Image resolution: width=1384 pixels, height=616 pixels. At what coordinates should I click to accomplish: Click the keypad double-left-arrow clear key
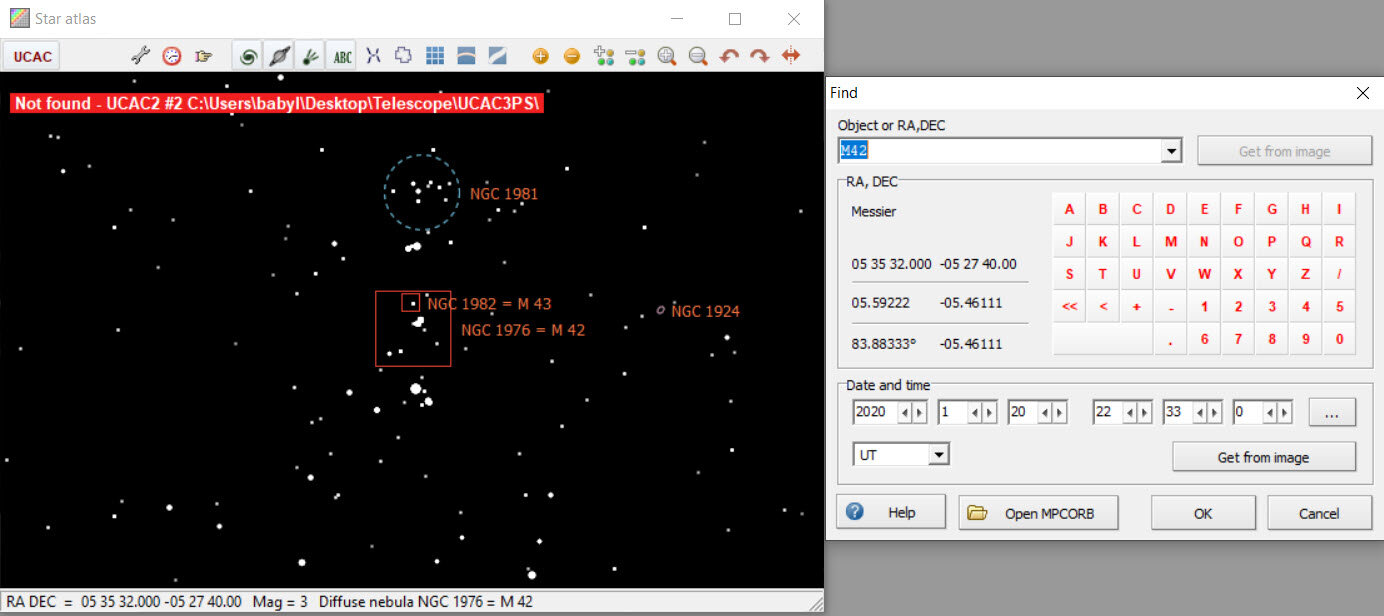[x=1069, y=306]
